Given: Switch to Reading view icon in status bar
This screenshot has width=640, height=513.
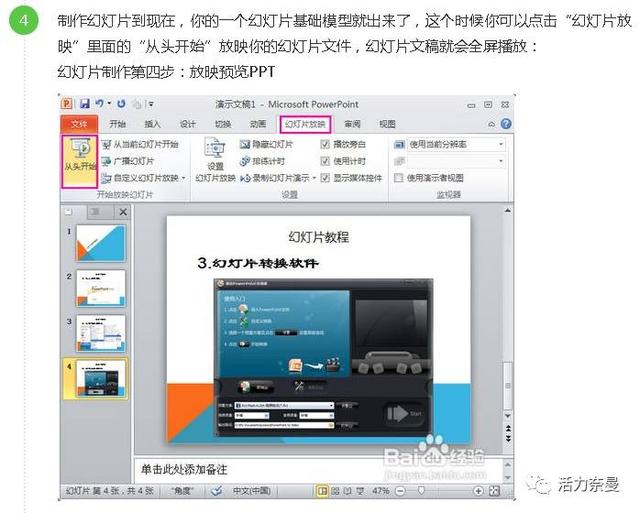Looking at the screenshot, I should click(x=347, y=491).
